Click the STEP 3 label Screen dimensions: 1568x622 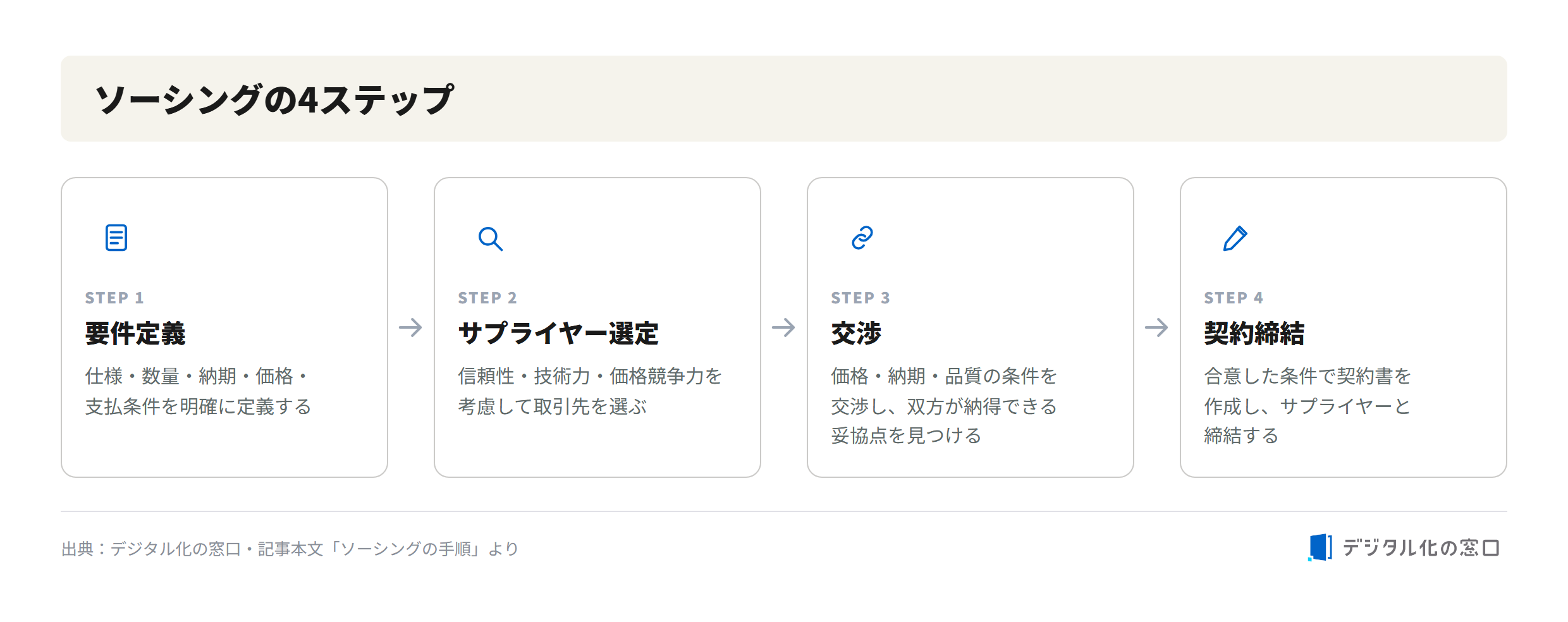tap(861, 298)
